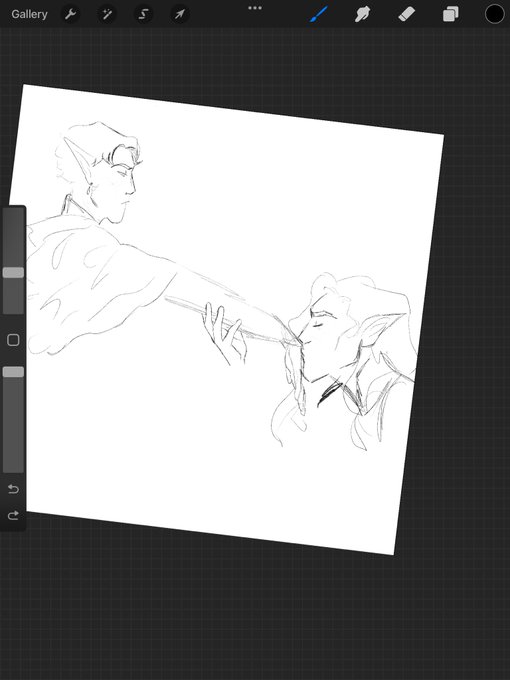Open the Layers panel
The image size is (510, 680).
point(451,14)
